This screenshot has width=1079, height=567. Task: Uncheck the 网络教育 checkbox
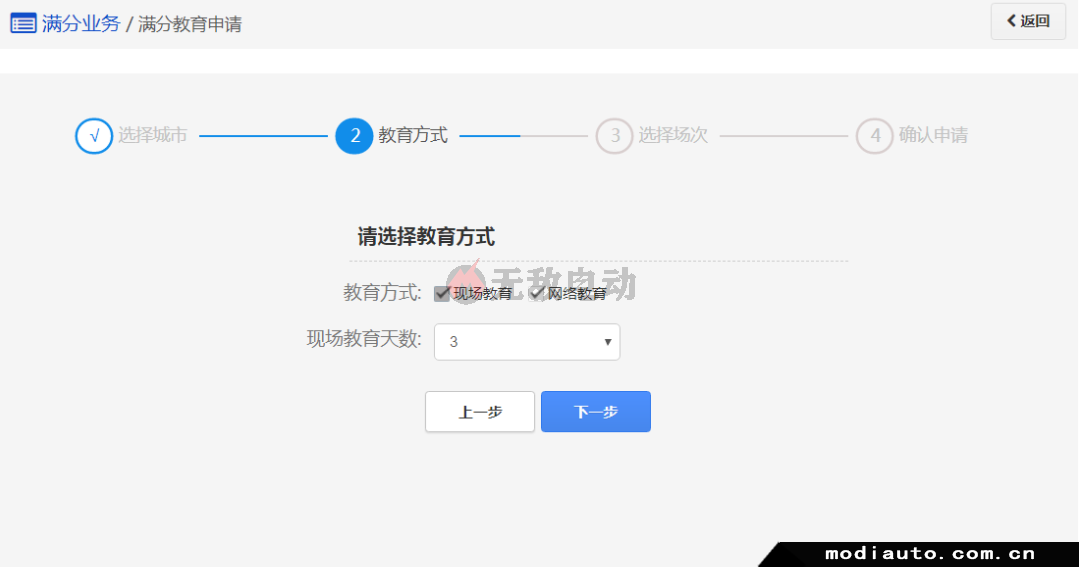[x=536, y=294]
